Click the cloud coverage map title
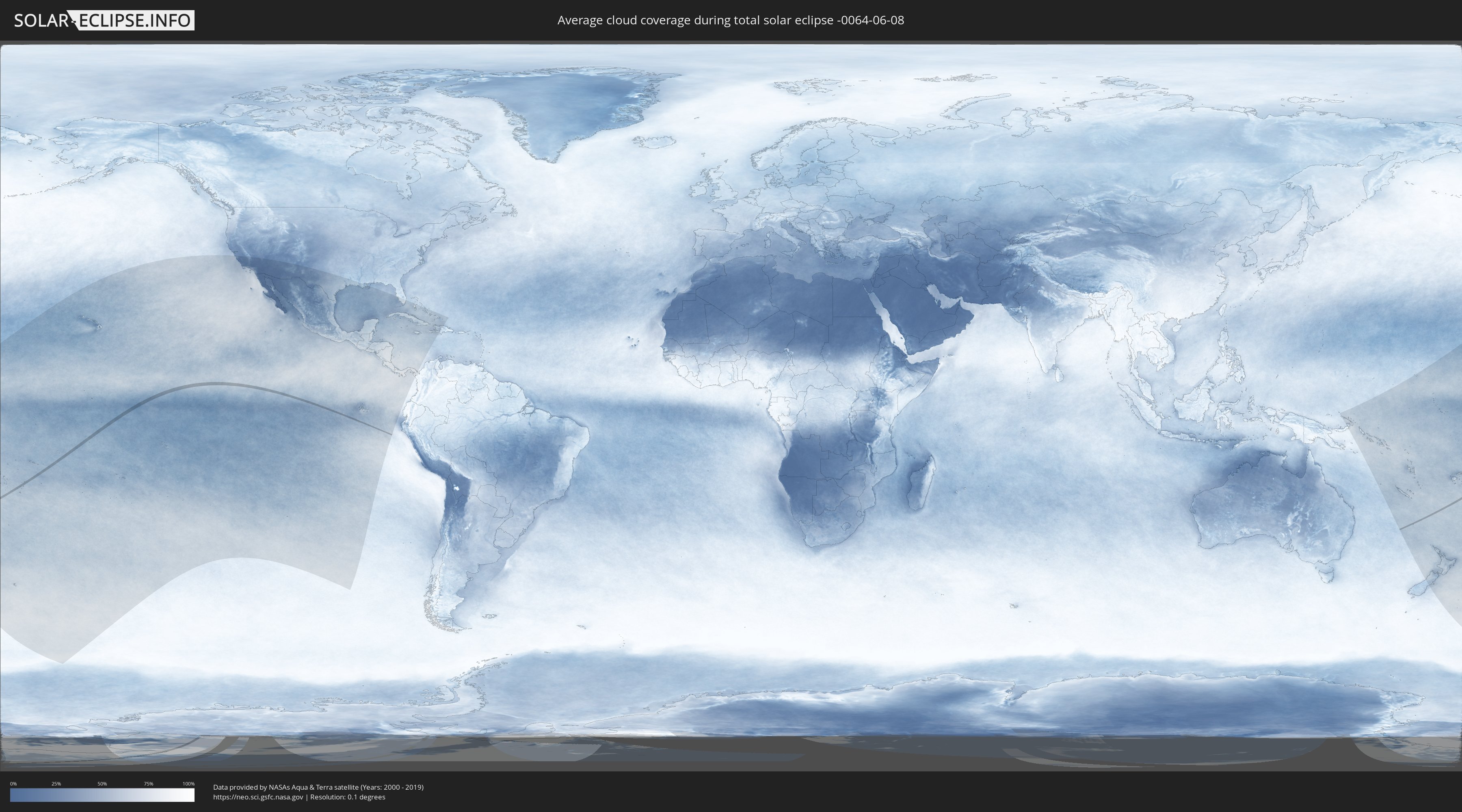 coord(731,20)
